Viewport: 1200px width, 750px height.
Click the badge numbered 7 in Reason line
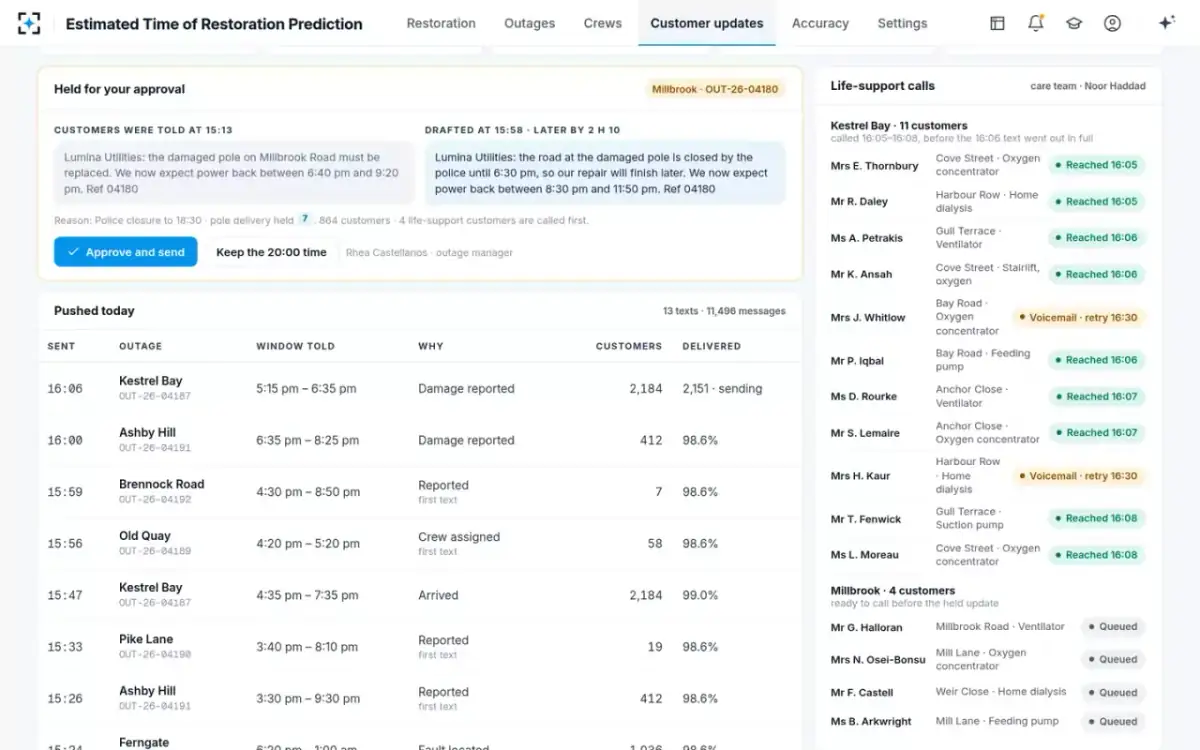tap(305, 219)
